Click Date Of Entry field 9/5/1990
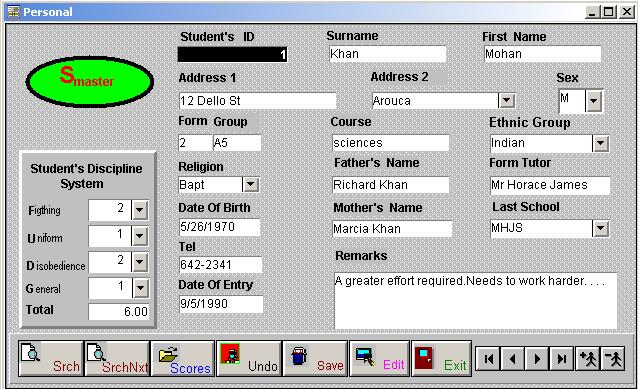638x389 pixels. (x=221, y=304)
